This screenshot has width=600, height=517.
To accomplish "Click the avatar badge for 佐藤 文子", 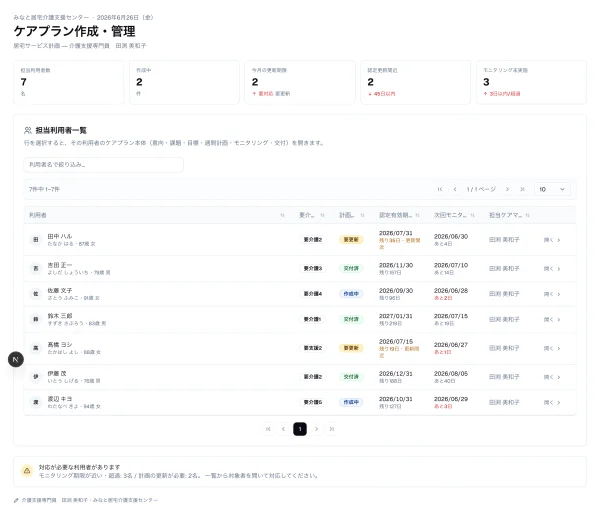I will (36, 294).
